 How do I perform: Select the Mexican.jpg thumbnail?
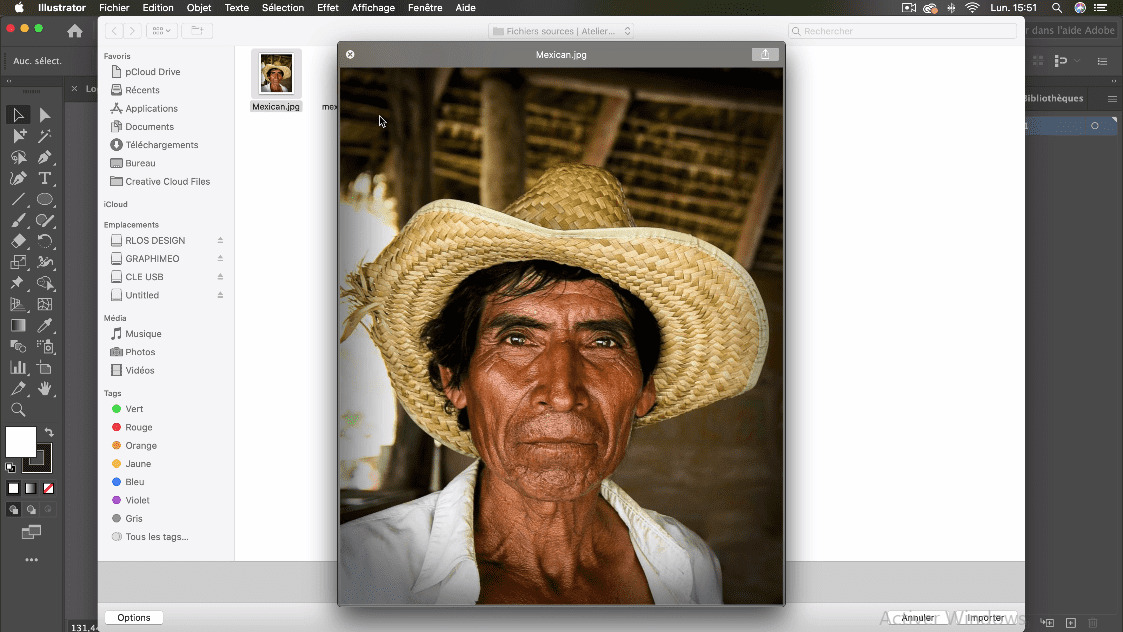tap(276, 74)
